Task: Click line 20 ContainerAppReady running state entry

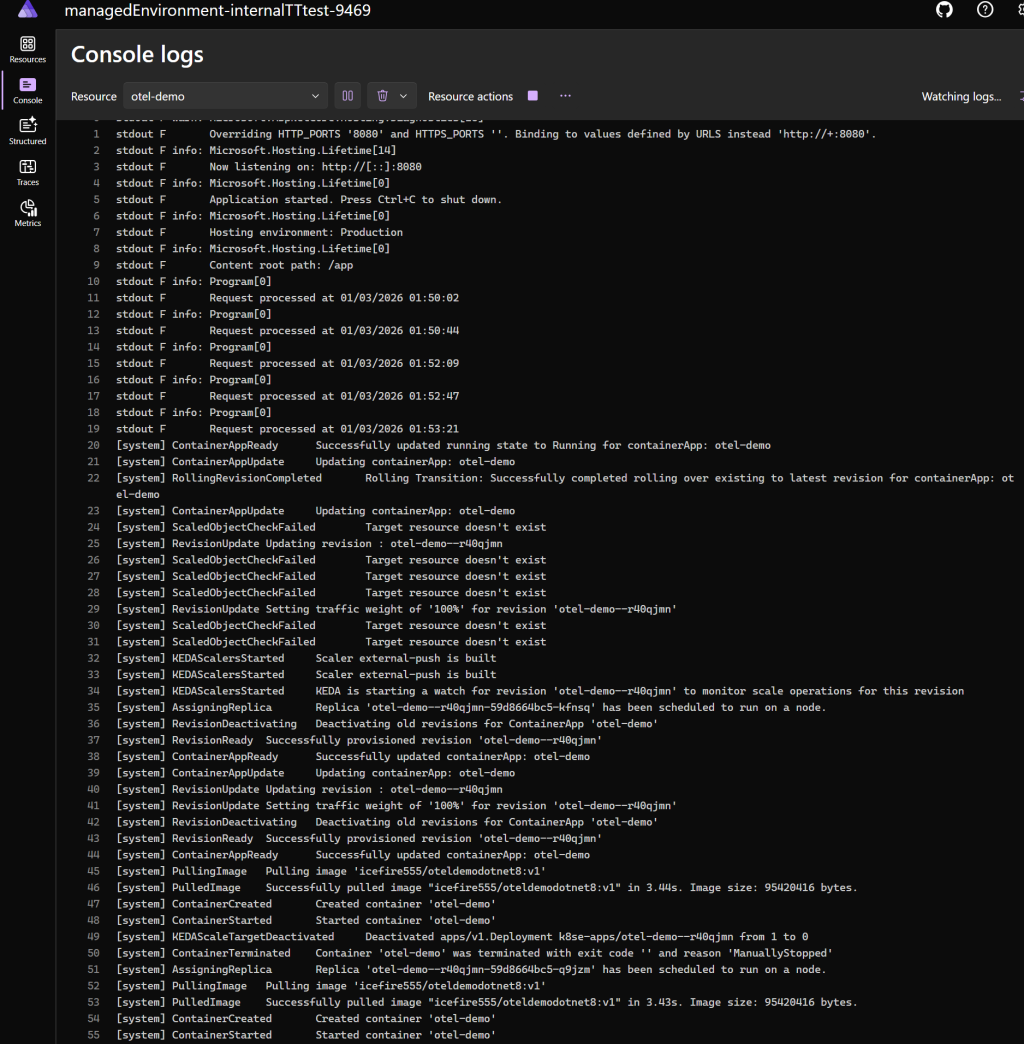Action: [443, 445]
